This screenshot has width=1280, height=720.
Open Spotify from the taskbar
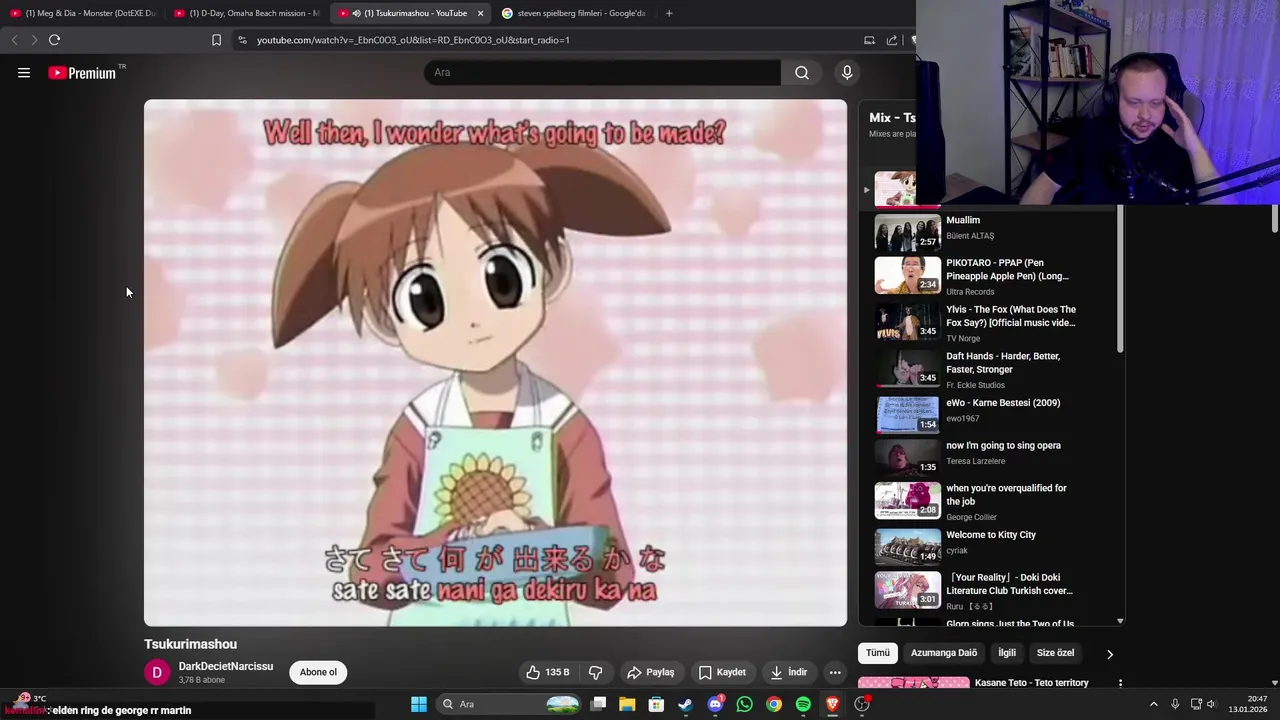(803, 704)
